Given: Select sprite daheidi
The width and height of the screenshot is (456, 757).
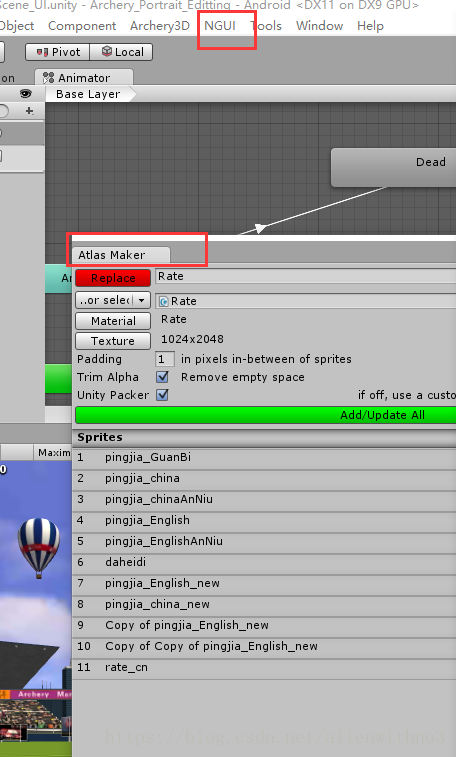Looking at the screenshot, I should point(264,562).
